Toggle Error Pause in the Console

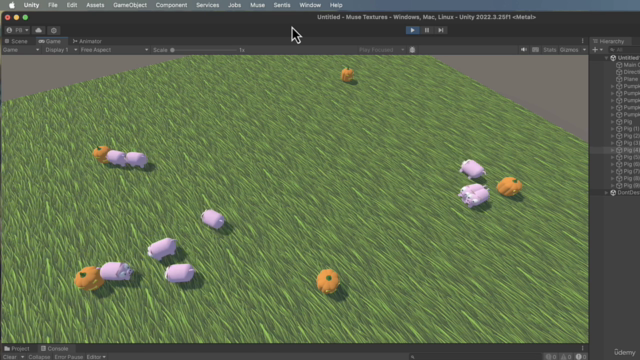click(x=69, y=357)
